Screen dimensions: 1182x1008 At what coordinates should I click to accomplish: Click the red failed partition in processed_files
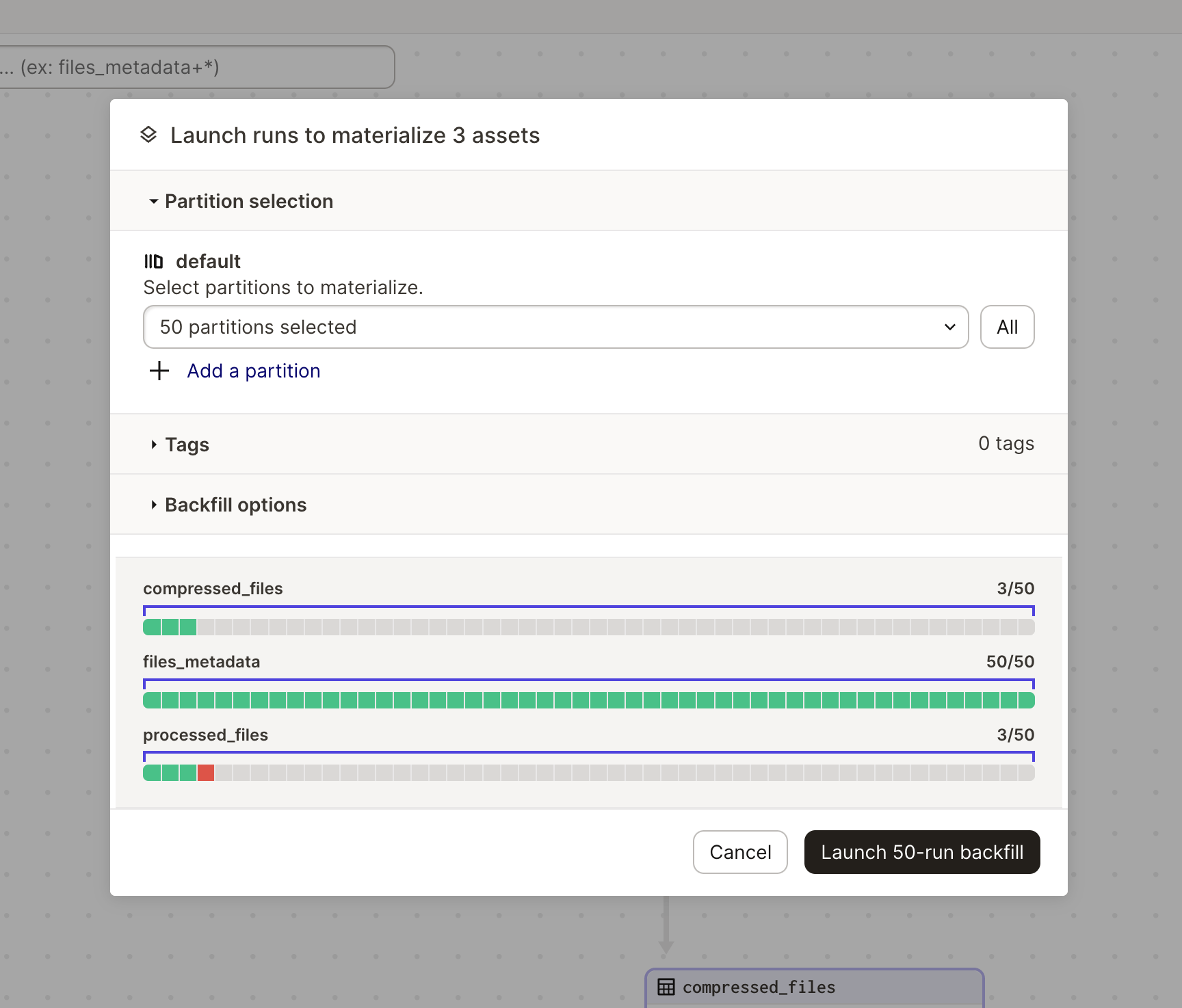[x=206, y=773]
